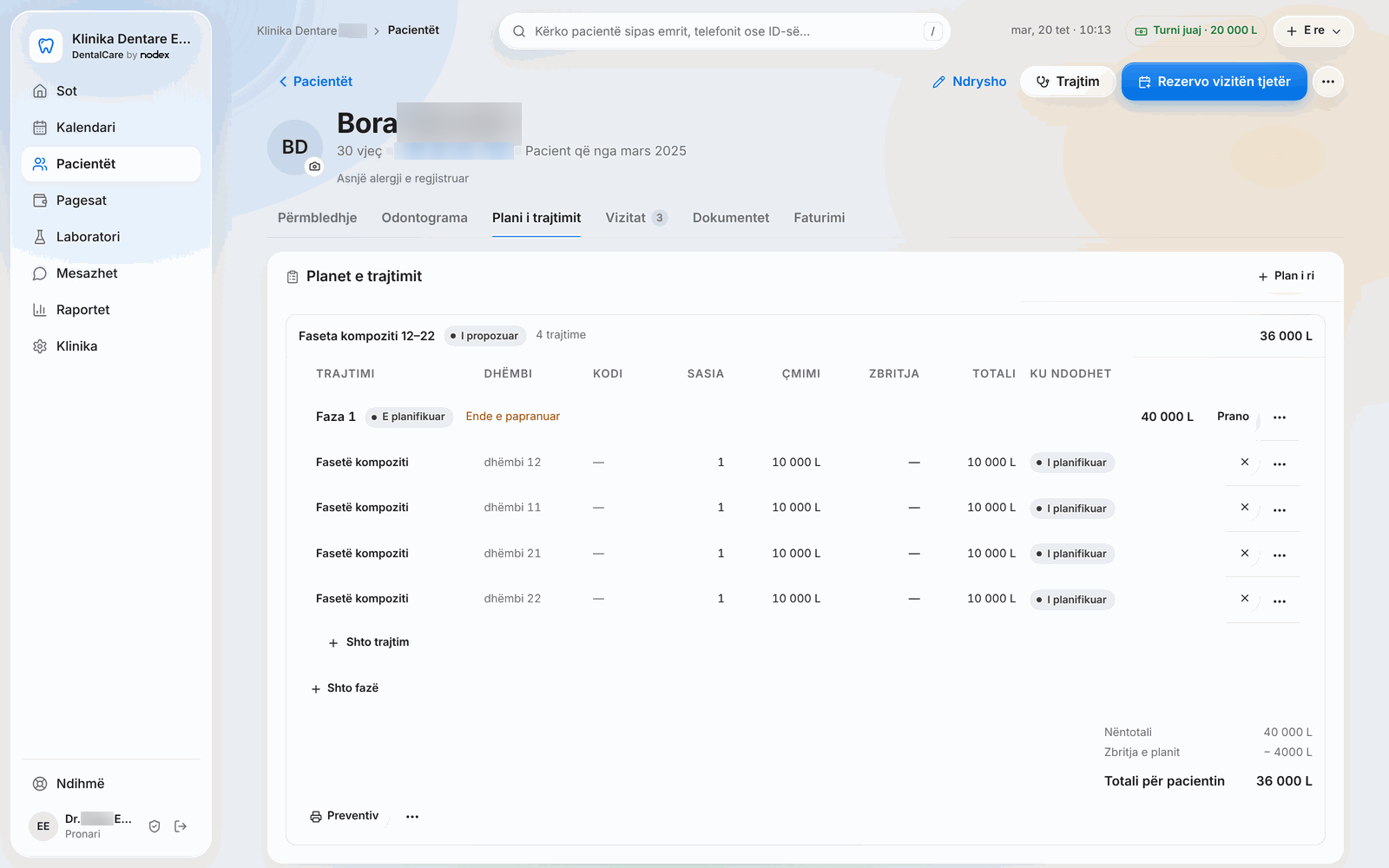This screenshot has width=1389, height=868.
Task: Click Rezervo vizitën tjetër button
Action: click(x=1215, y=82)
